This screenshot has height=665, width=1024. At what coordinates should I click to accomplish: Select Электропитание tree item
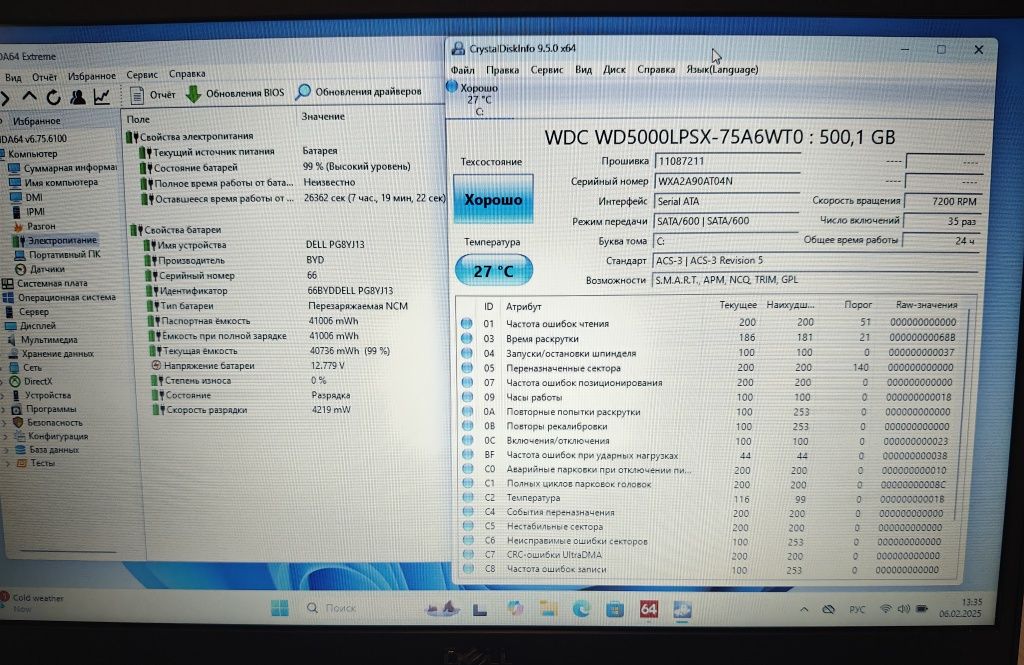55,240
